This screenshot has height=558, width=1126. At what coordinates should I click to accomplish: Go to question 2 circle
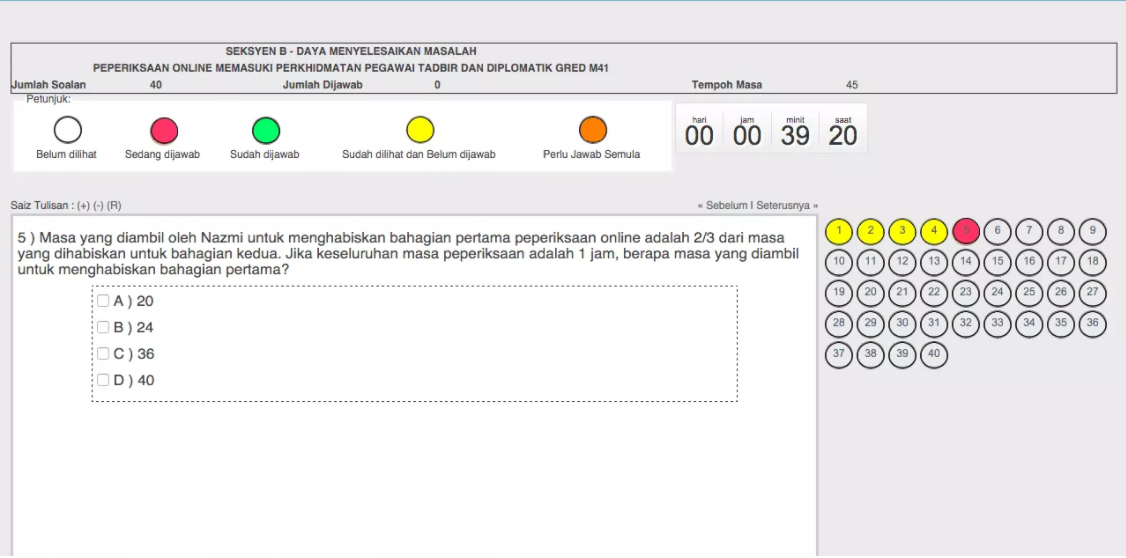870,231
